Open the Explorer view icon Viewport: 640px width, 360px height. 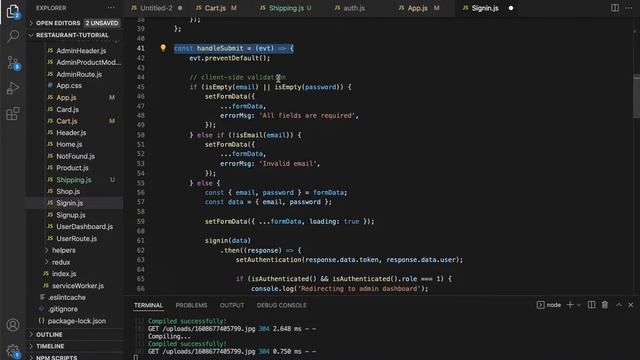pyautogui.click(x=13, y=11)
